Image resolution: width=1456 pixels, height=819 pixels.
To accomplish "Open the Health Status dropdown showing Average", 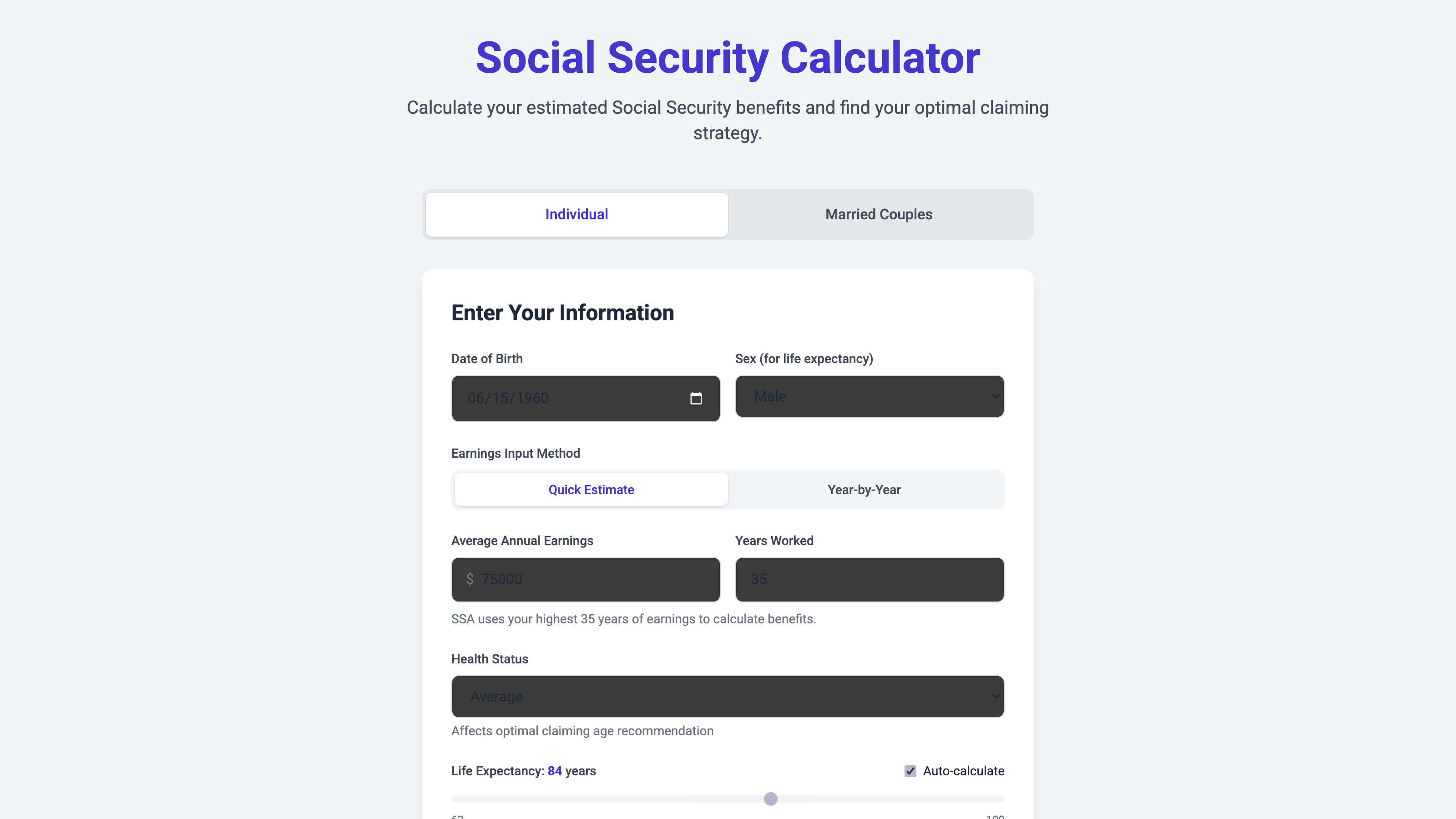I will coord(728,696).
